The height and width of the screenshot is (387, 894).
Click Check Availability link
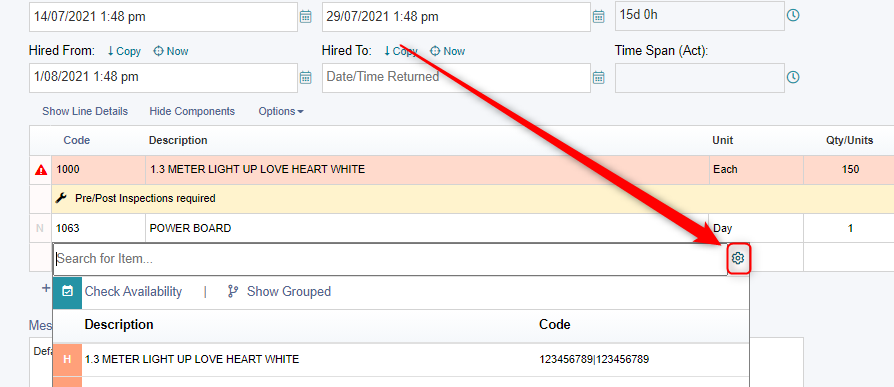pyautogui.click(x=133, y=292)
